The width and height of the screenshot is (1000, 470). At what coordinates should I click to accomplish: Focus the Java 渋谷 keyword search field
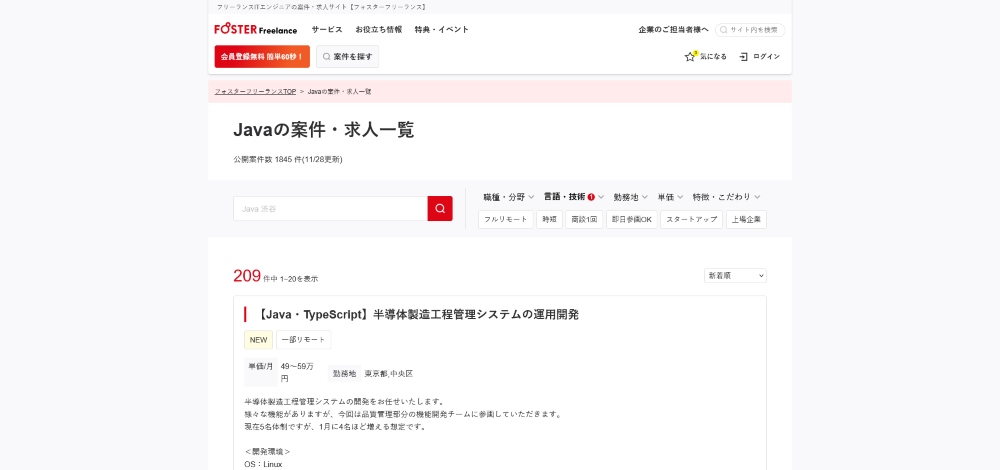(x=330, y=209)
